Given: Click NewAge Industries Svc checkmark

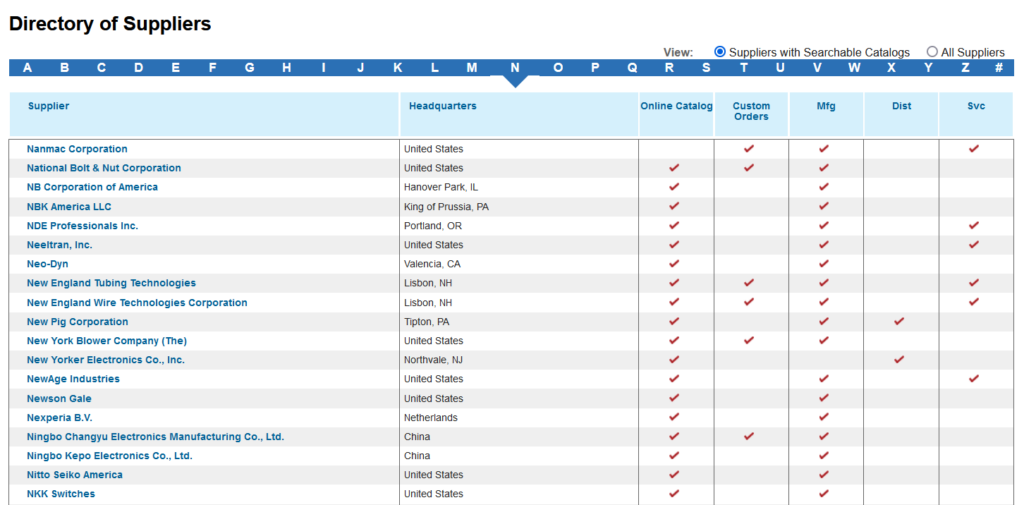Looking at the screenshot, I should (974, 379).
